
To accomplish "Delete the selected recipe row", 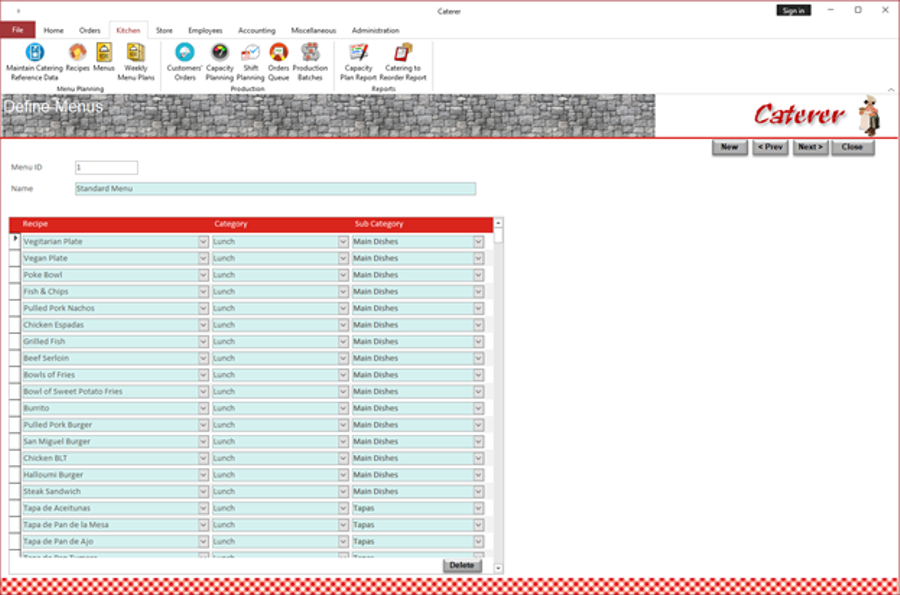I will (x=462, y=565).
